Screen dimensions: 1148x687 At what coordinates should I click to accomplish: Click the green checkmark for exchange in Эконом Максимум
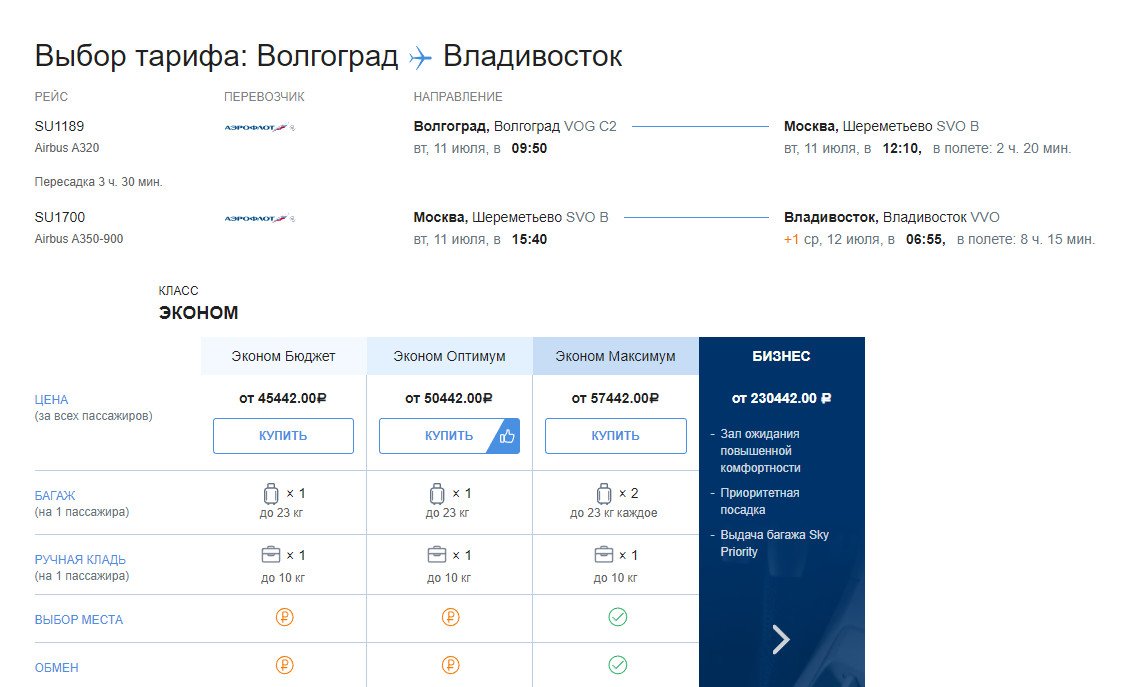pyautogui.click(x=617, y=665)
